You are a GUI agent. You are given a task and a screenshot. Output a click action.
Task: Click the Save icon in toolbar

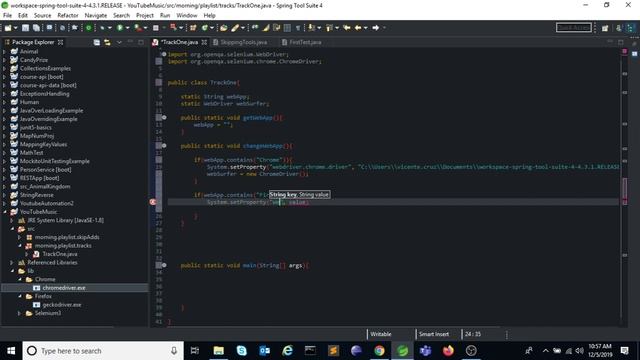click(25, 28)
